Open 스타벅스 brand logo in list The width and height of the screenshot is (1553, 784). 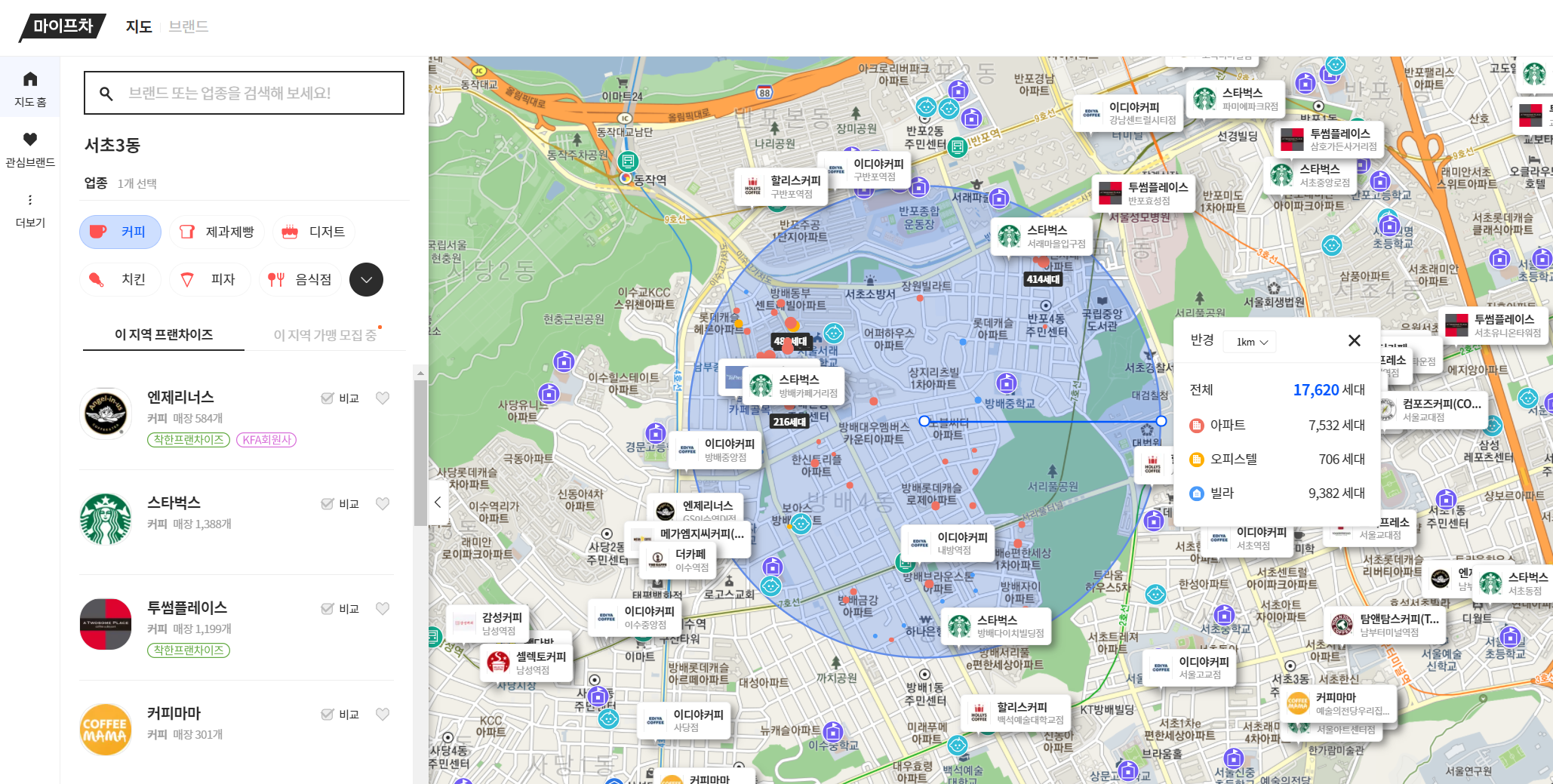[x=106, y=519]
